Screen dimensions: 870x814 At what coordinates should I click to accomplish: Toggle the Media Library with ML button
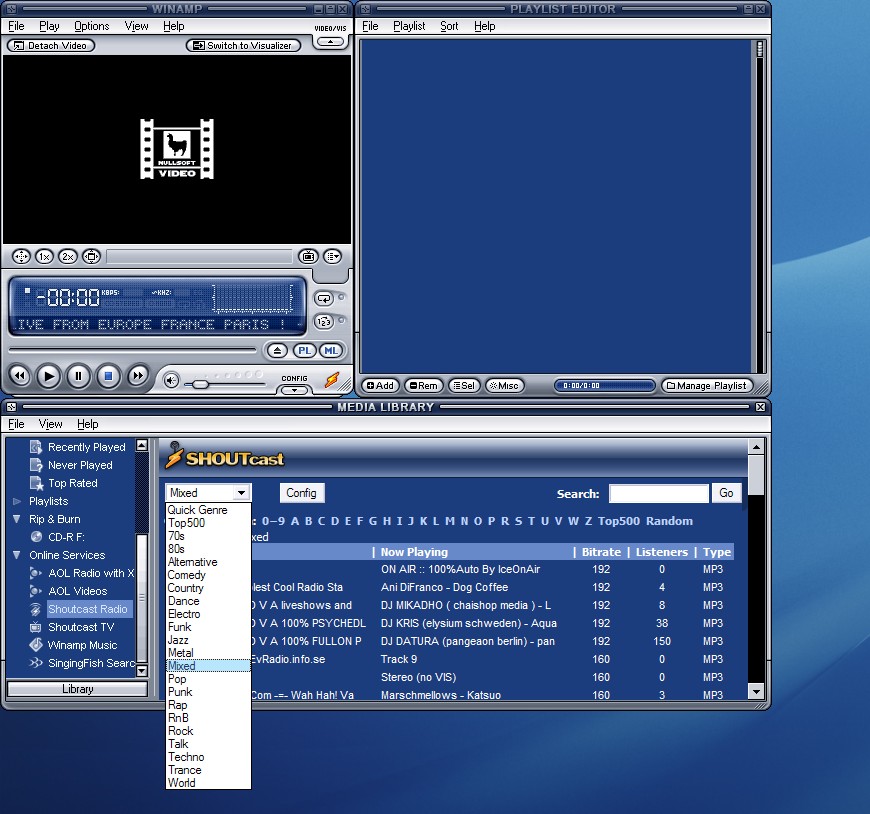point(331,351)
